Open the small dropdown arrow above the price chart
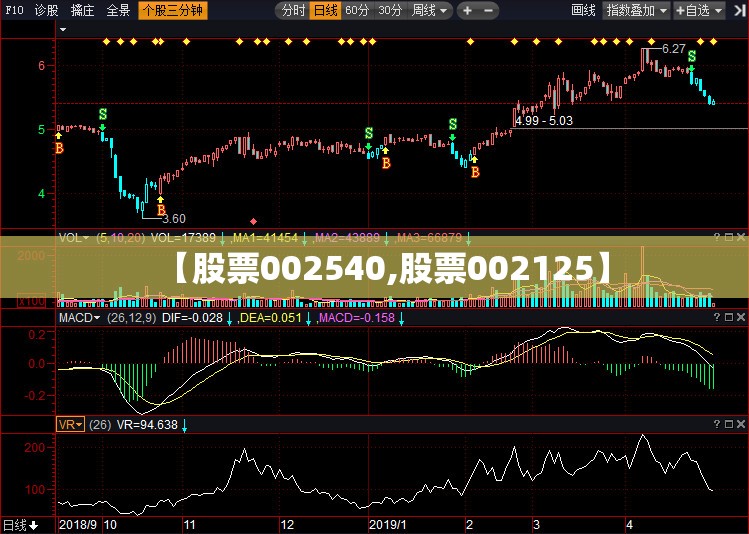 63,29
